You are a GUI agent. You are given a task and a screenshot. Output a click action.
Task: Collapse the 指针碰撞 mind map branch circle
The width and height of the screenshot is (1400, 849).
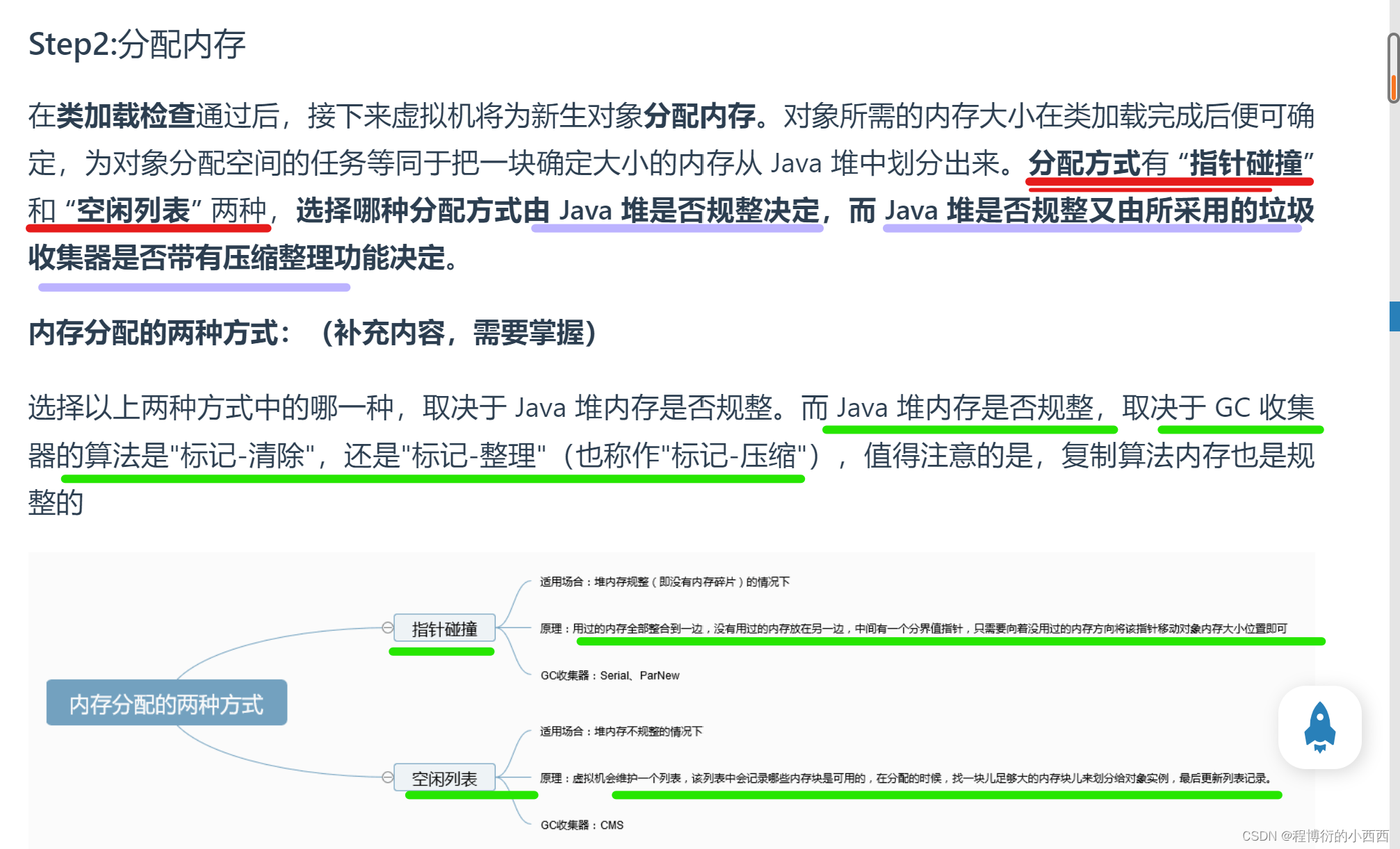387,627
